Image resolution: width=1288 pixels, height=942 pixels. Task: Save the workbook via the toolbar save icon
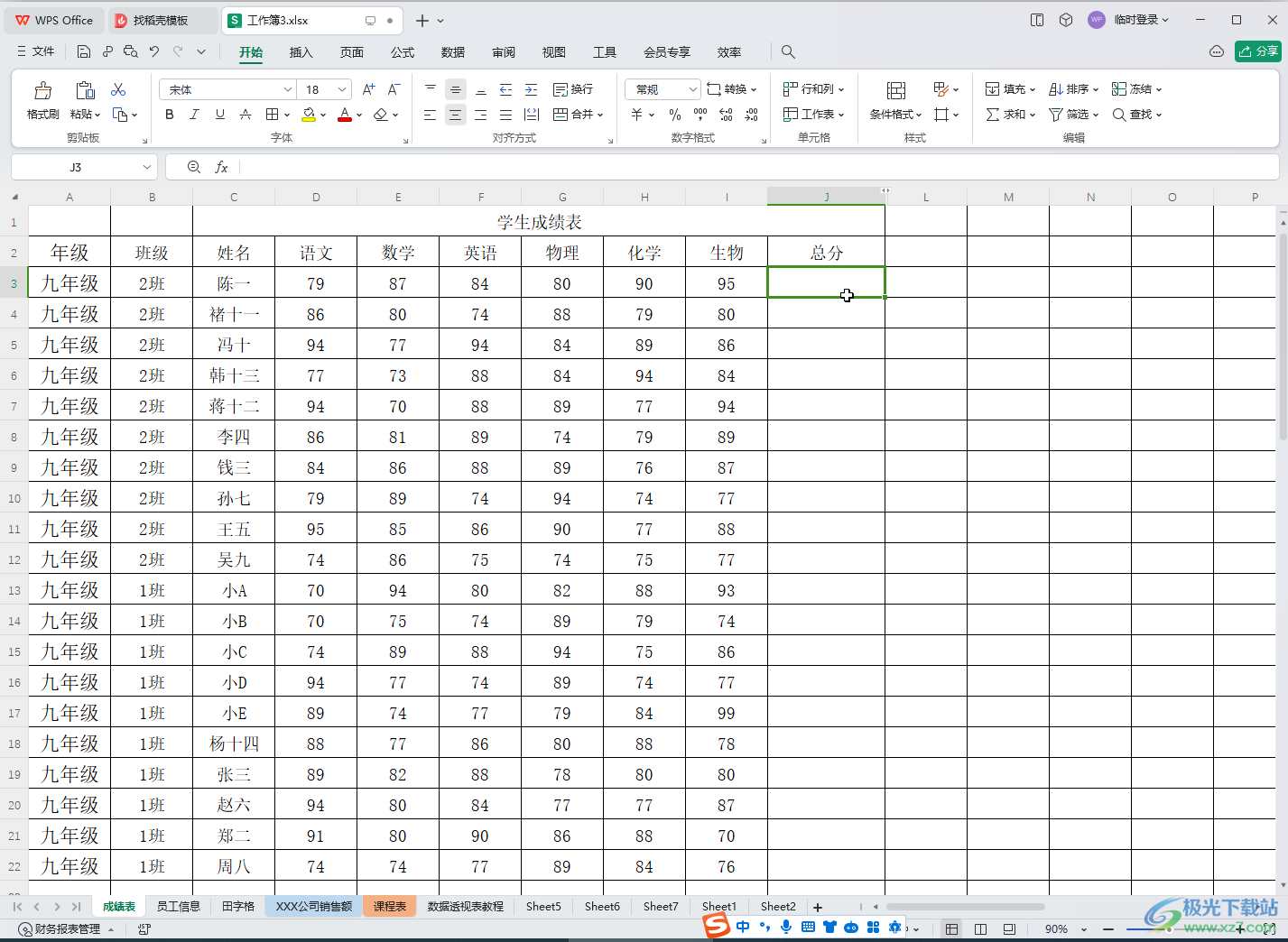[83, 52]
